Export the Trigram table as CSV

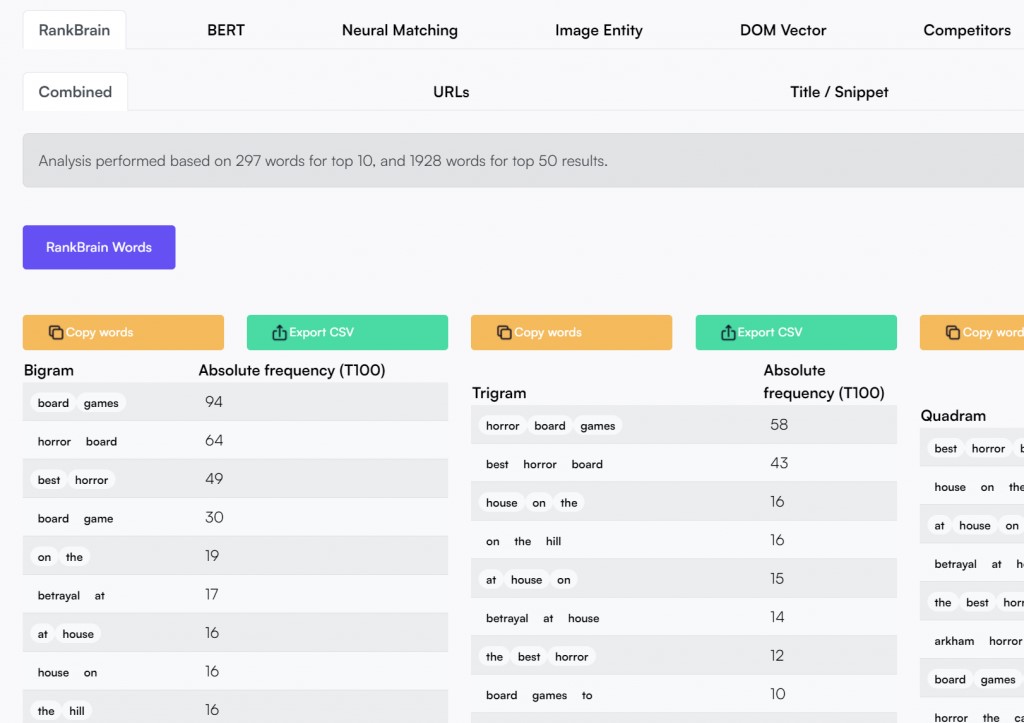796,333
